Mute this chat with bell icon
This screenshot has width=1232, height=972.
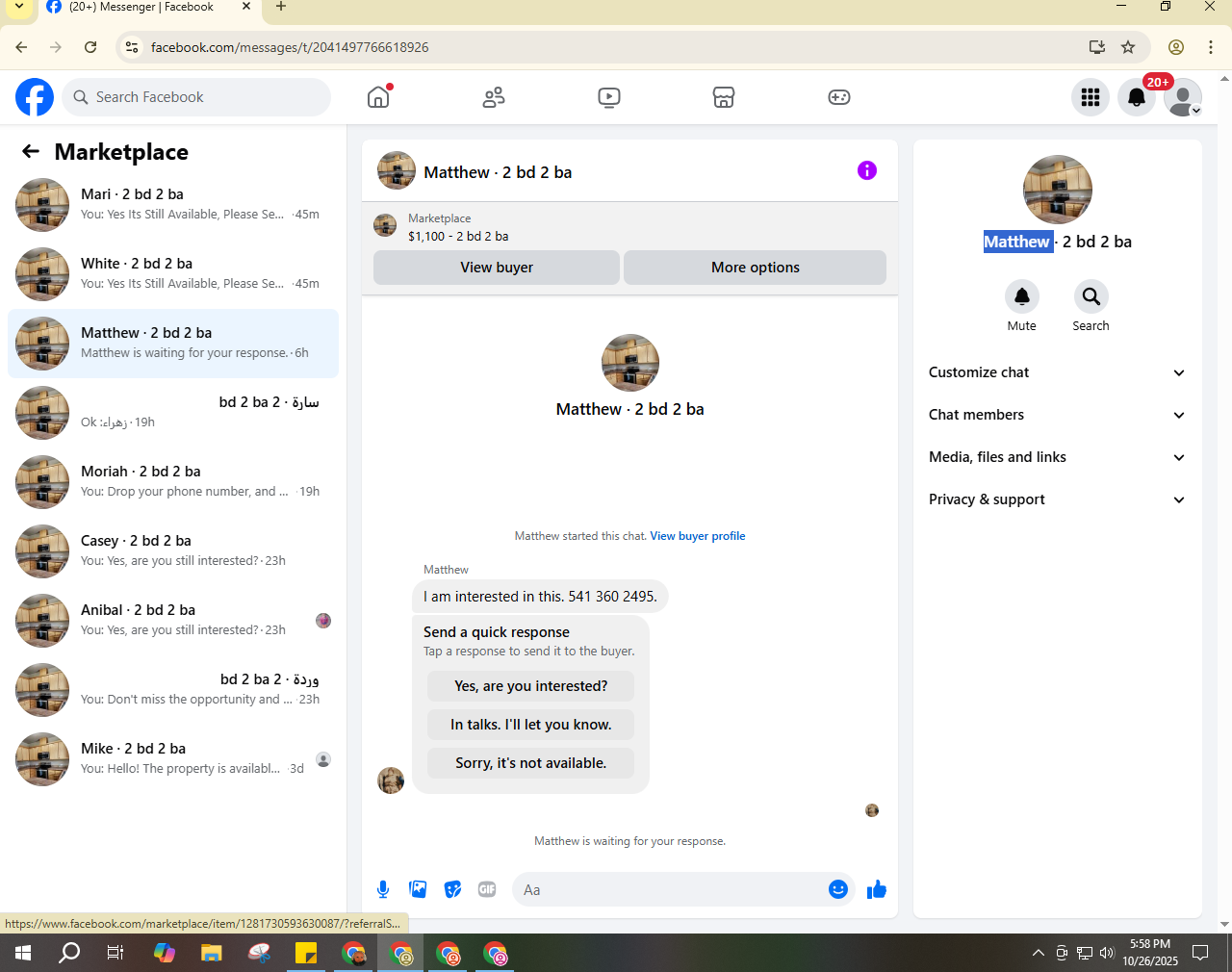coord(1022,296)
